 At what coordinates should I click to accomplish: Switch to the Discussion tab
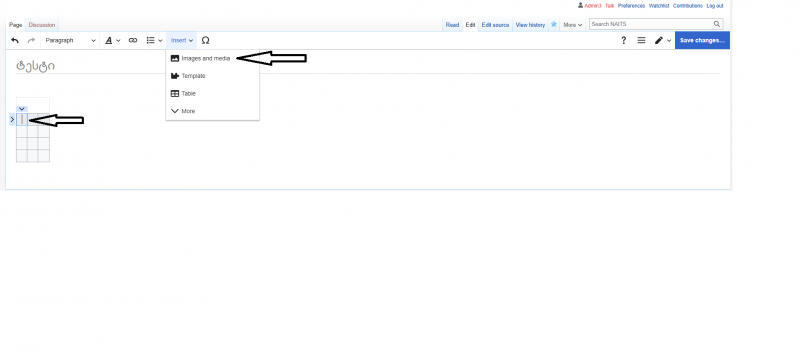tap(42, 25)
